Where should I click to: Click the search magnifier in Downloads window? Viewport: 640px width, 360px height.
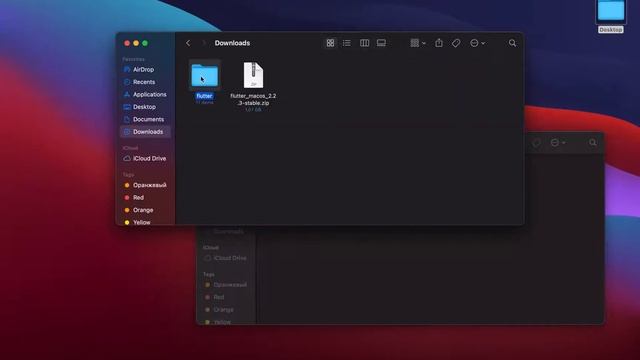point(512,43)
